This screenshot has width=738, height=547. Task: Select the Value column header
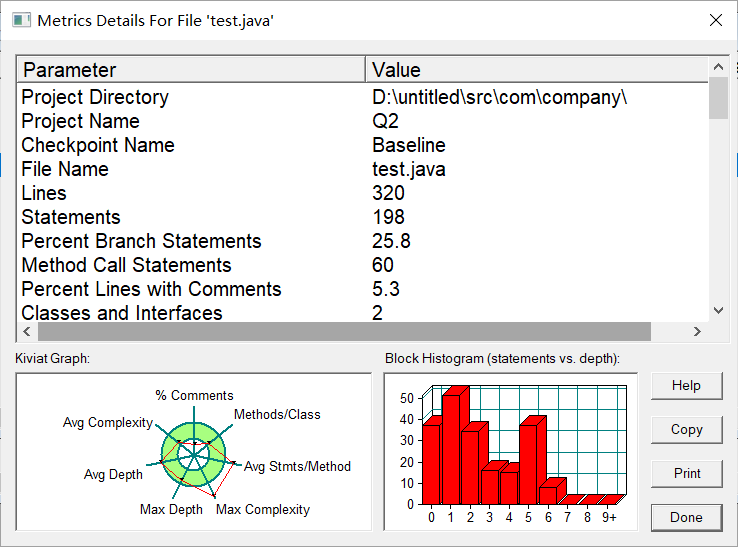click(537, 70)
